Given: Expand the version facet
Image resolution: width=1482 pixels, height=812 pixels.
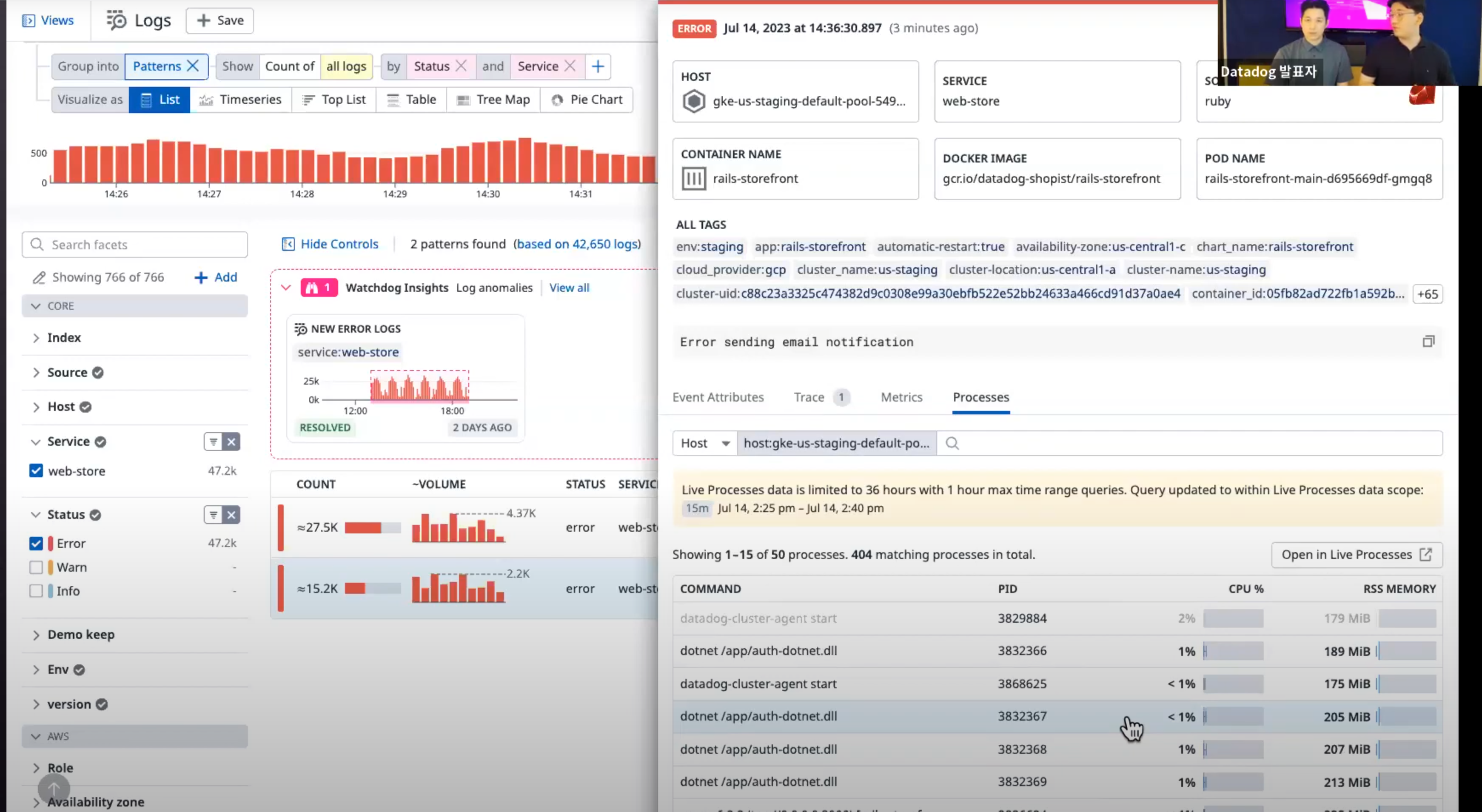Looking at the screenshot, I should 36,704.
